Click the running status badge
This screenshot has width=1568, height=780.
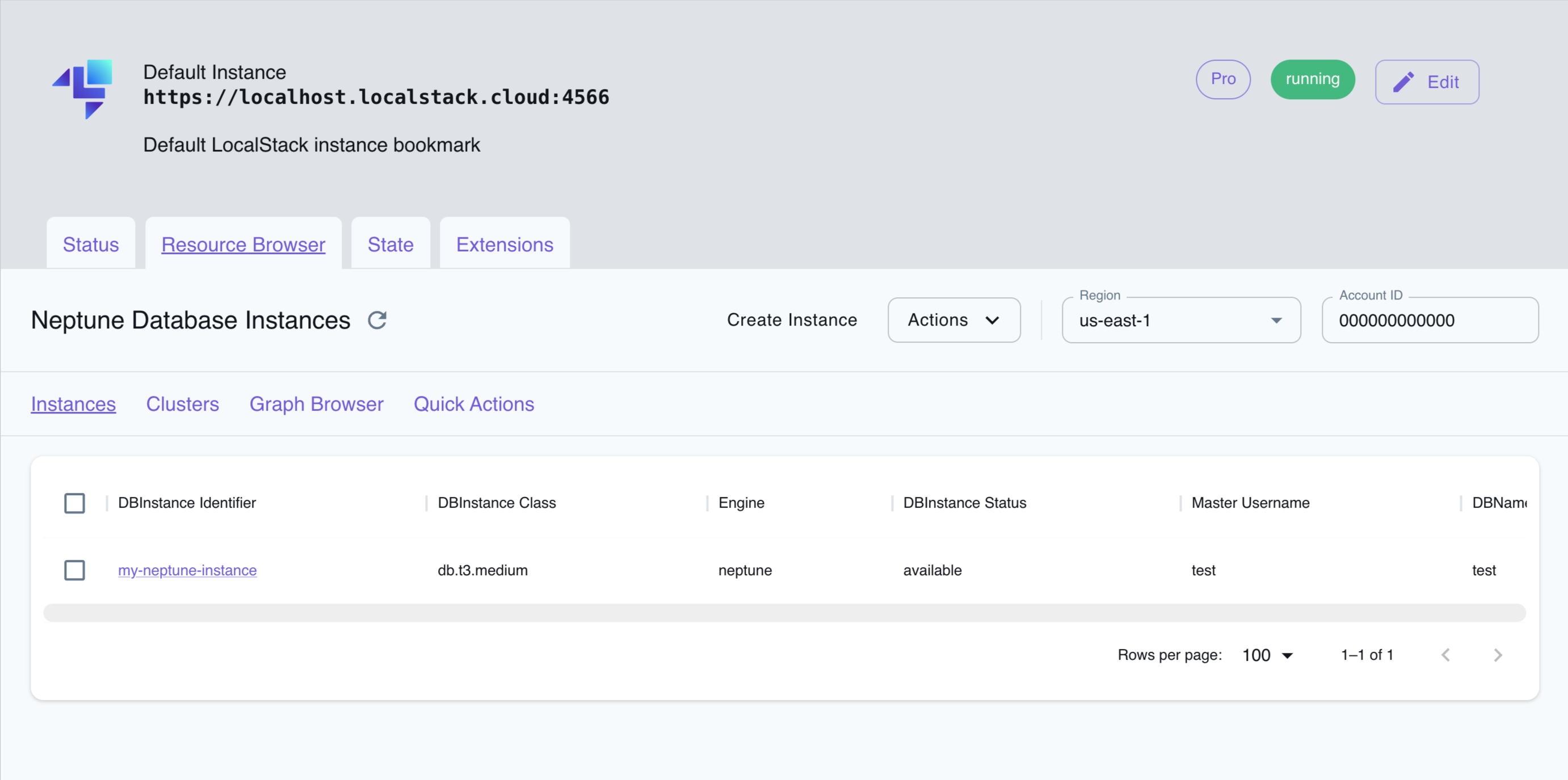(x=1313, y=79)
